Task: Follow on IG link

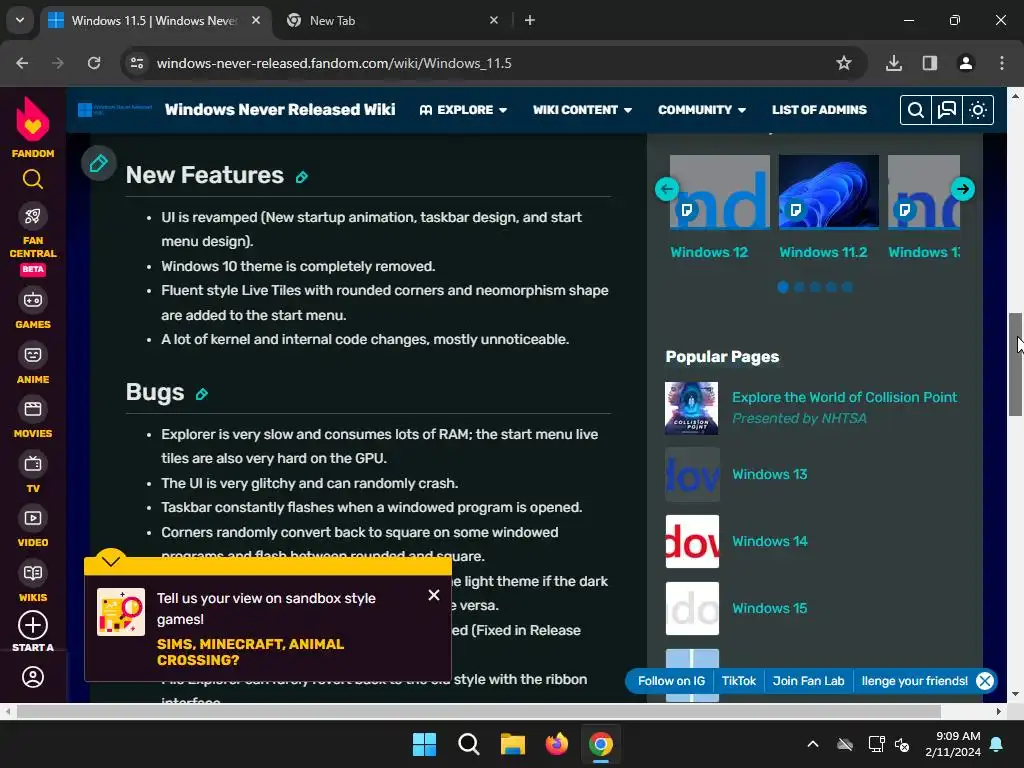Action: (x=671, y=681)
